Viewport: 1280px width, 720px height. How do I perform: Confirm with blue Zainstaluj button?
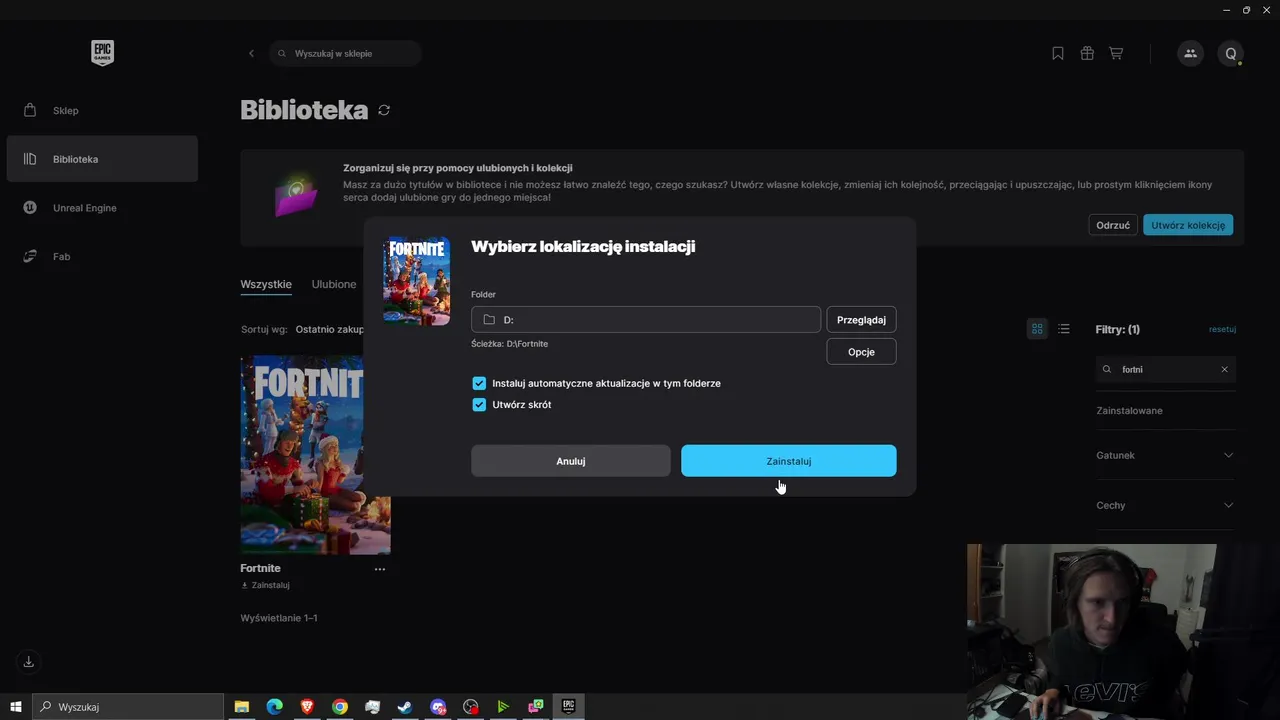tap(789, 461)
